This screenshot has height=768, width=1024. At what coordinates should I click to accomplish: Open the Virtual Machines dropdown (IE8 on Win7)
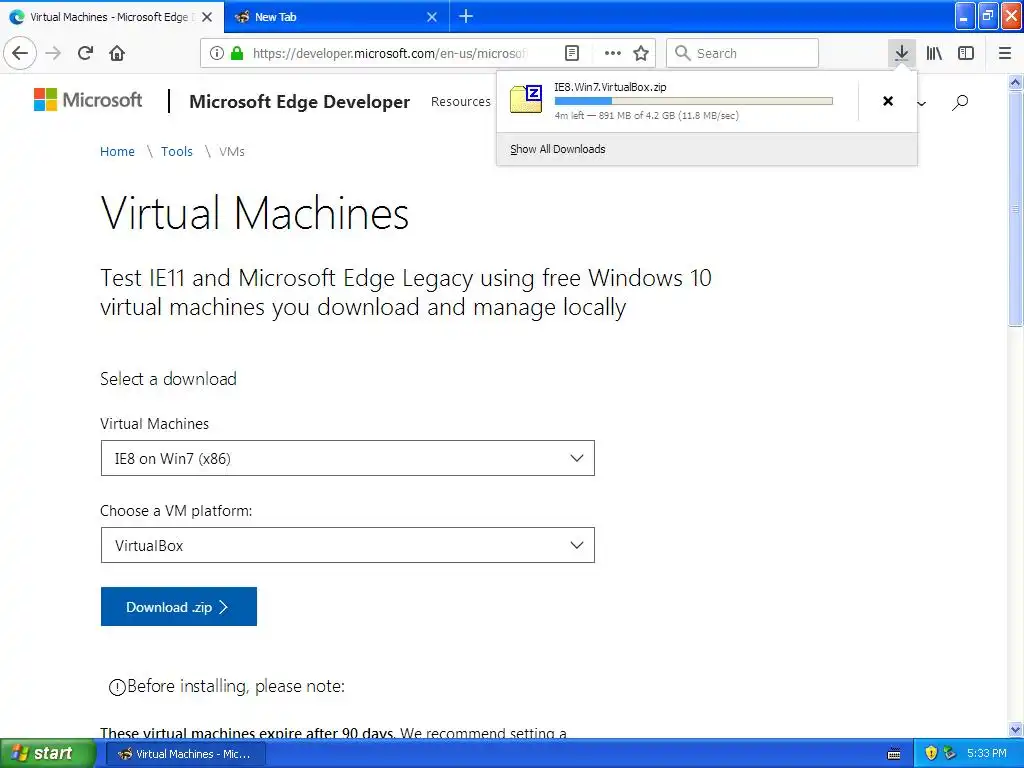coord(347,458)
